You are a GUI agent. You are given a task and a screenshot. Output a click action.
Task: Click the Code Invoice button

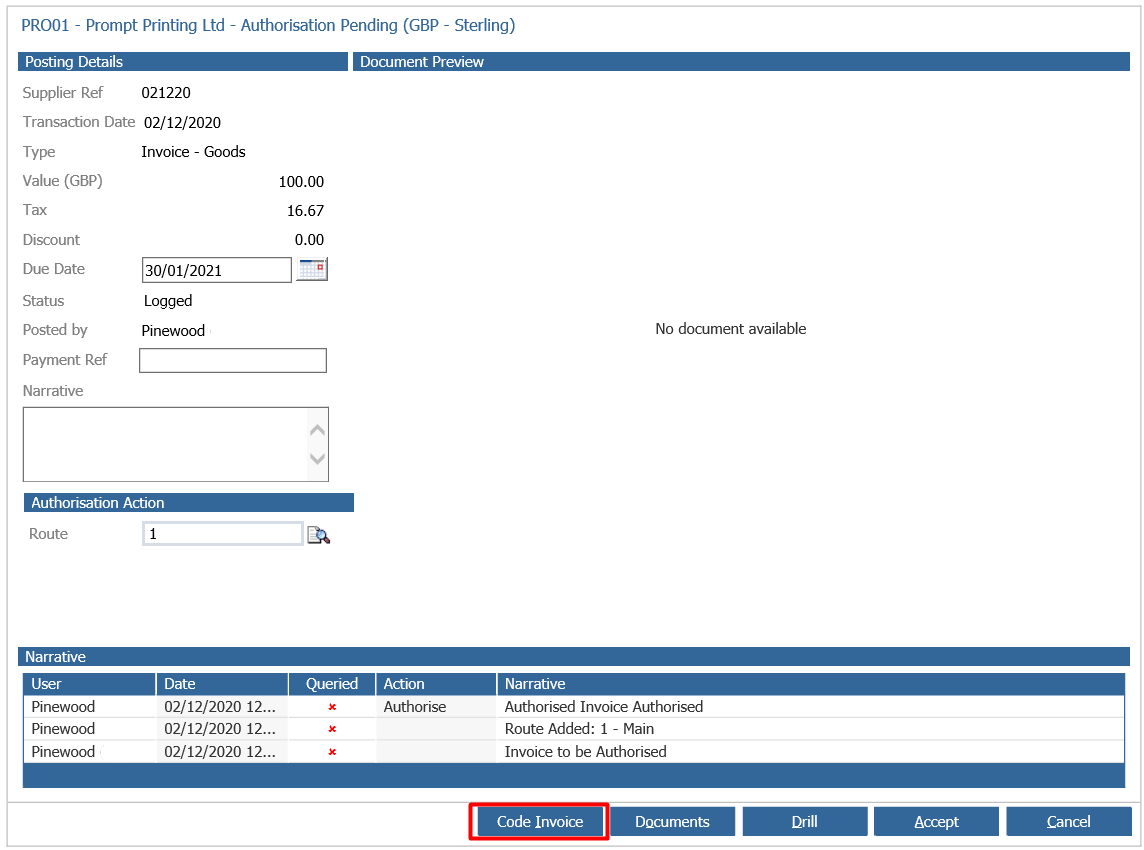[x=540, y=822]
